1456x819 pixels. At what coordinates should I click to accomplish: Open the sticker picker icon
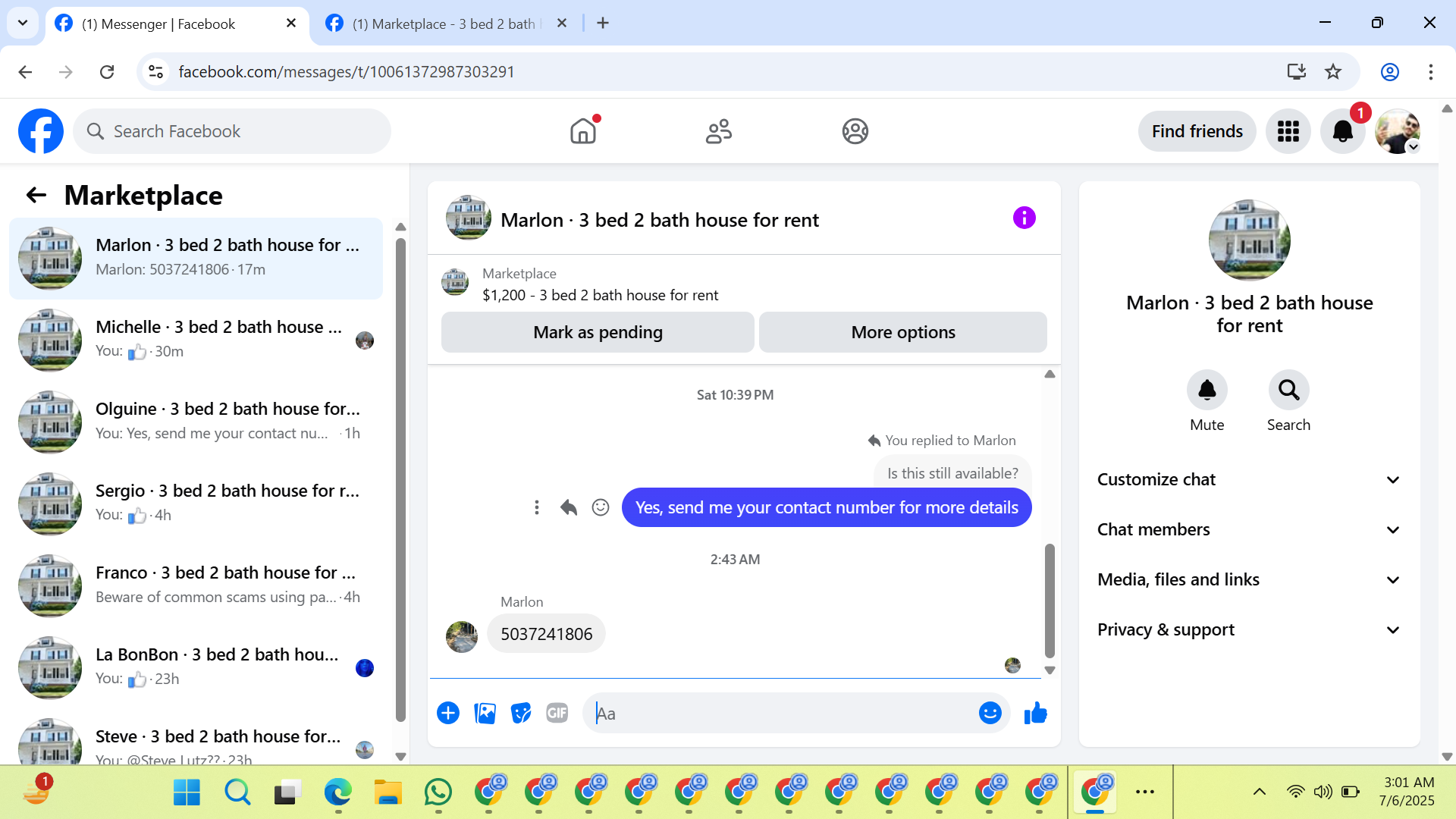pos(521,713)
